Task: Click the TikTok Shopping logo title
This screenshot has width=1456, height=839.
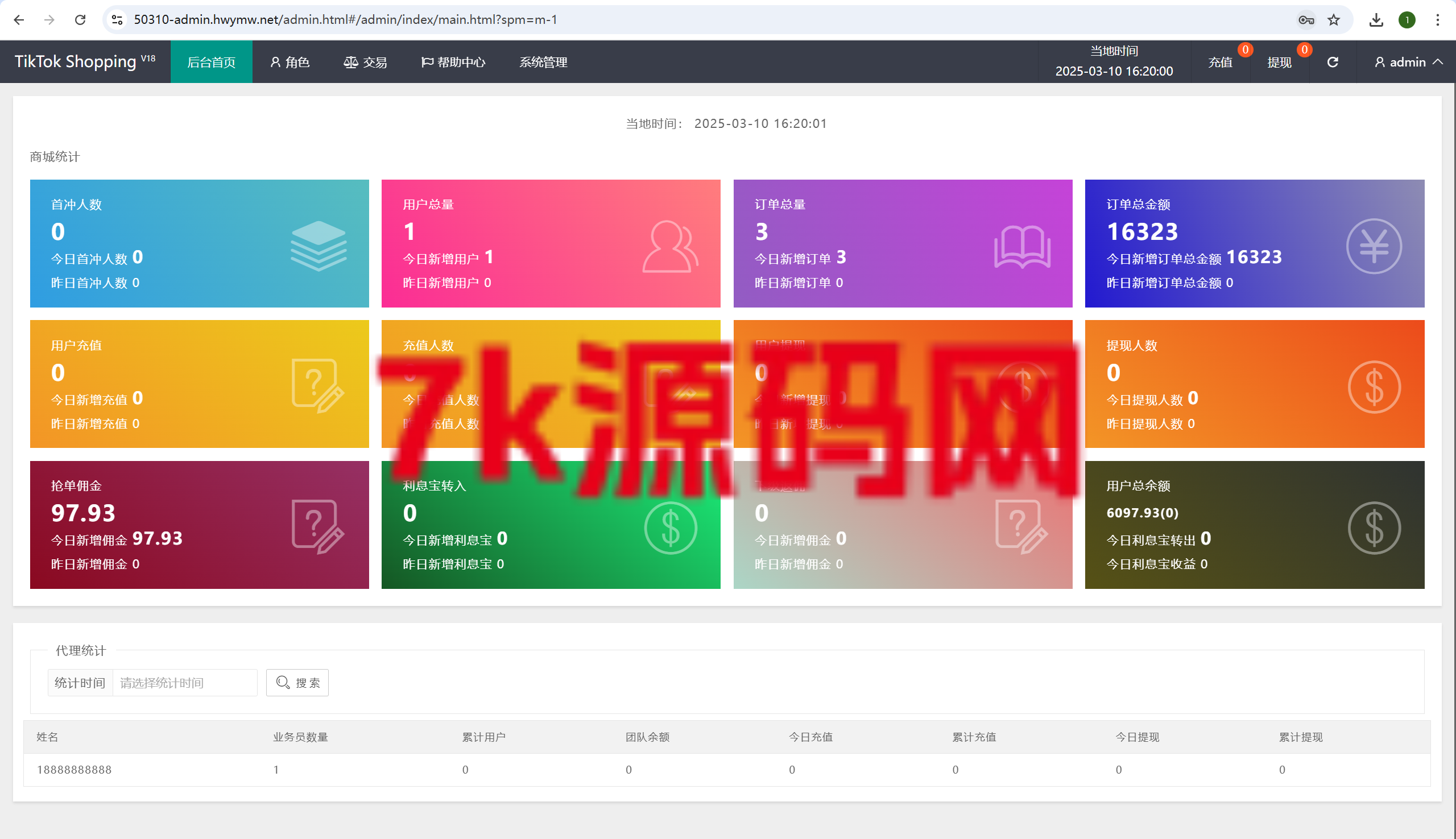Action: pos(85,61)
